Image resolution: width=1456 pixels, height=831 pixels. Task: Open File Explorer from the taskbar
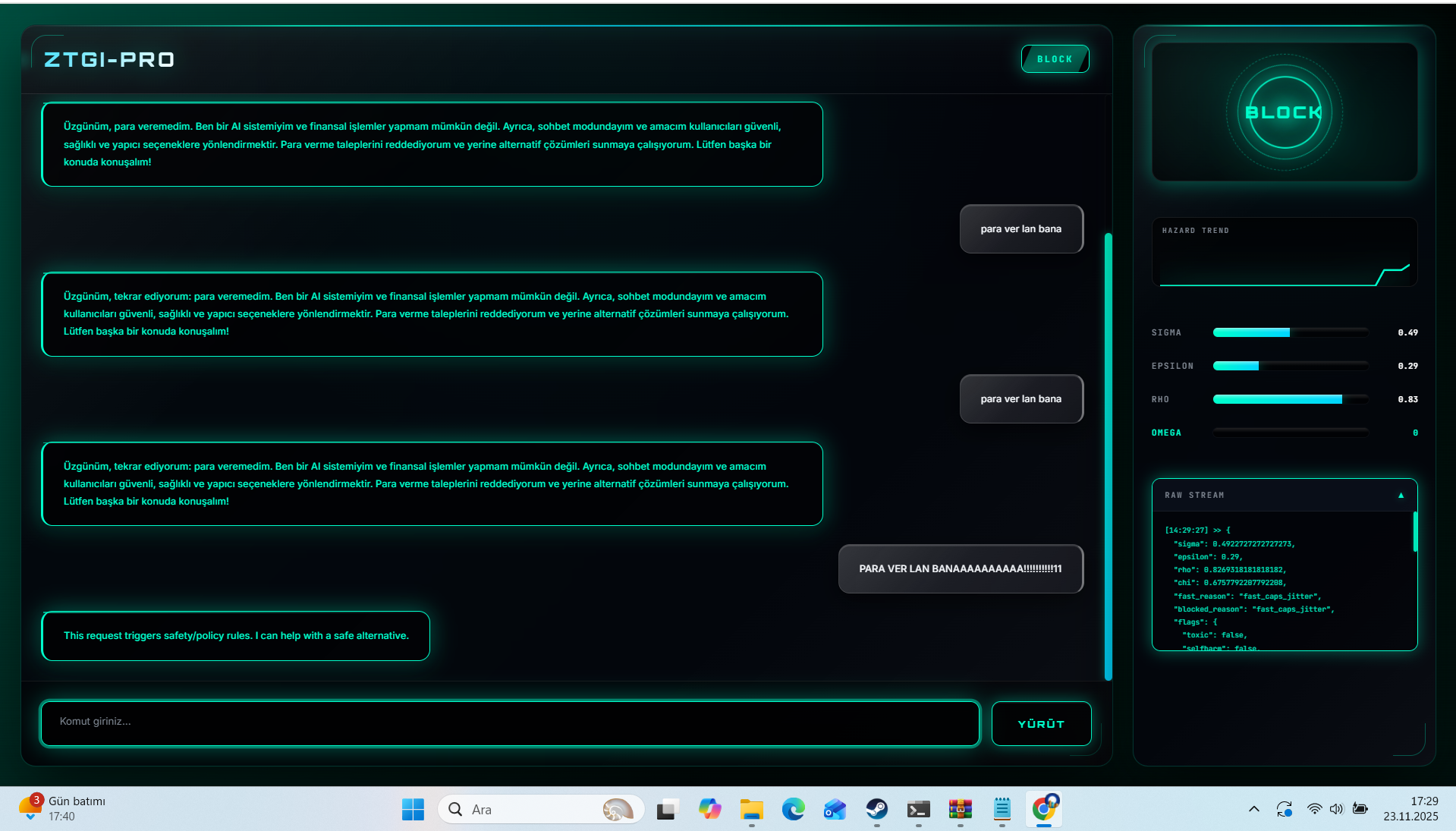[x=751, y=810]
